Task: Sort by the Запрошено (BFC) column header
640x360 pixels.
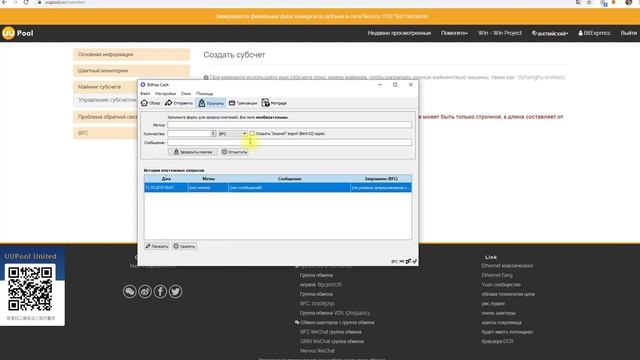Action: point(381,179)
